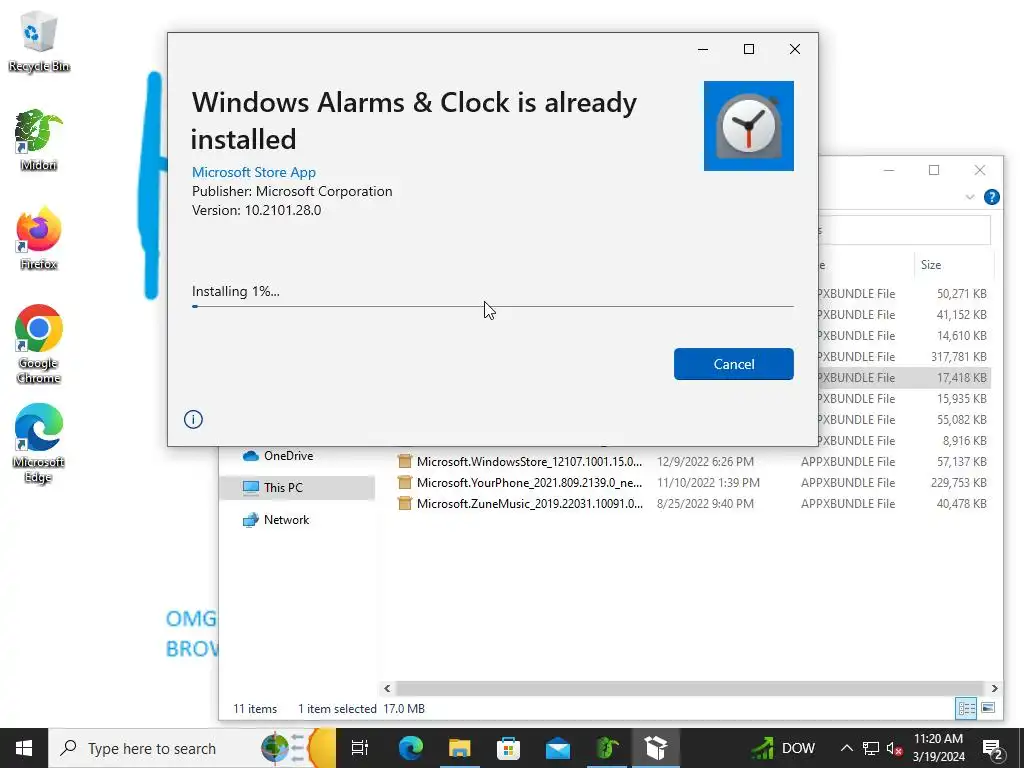Maximize the App Installer window
This screenshot has width=1024, height=768.
pos(748,49)
